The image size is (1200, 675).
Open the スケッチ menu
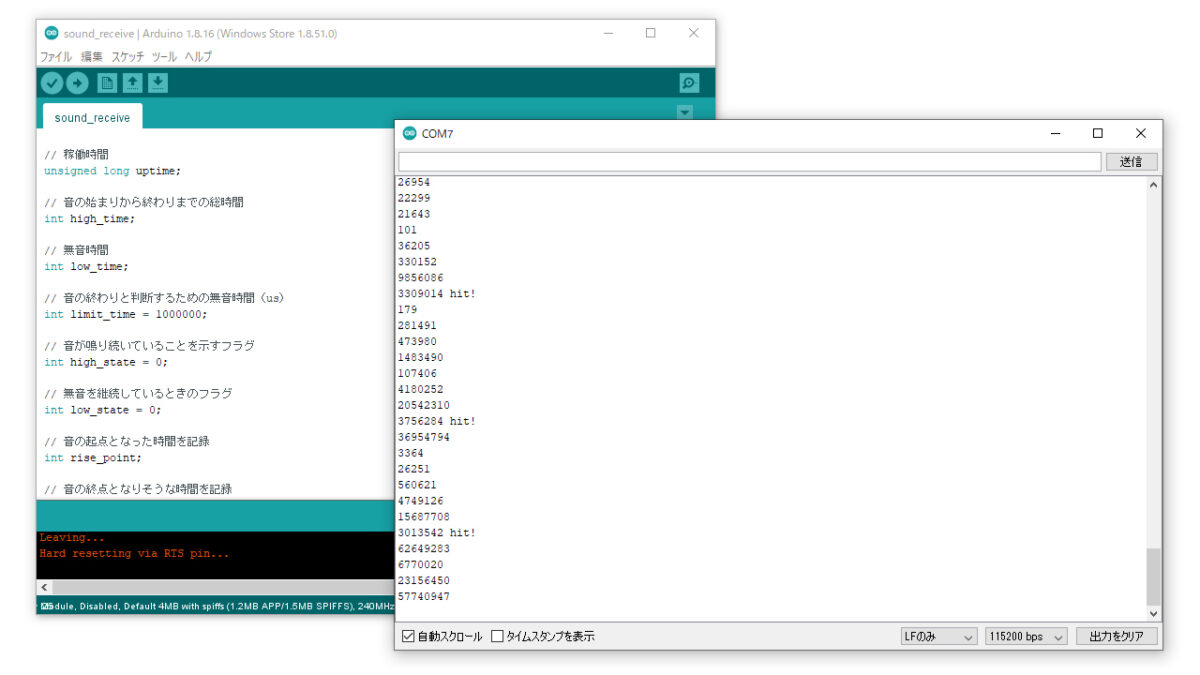click(128, 57)
